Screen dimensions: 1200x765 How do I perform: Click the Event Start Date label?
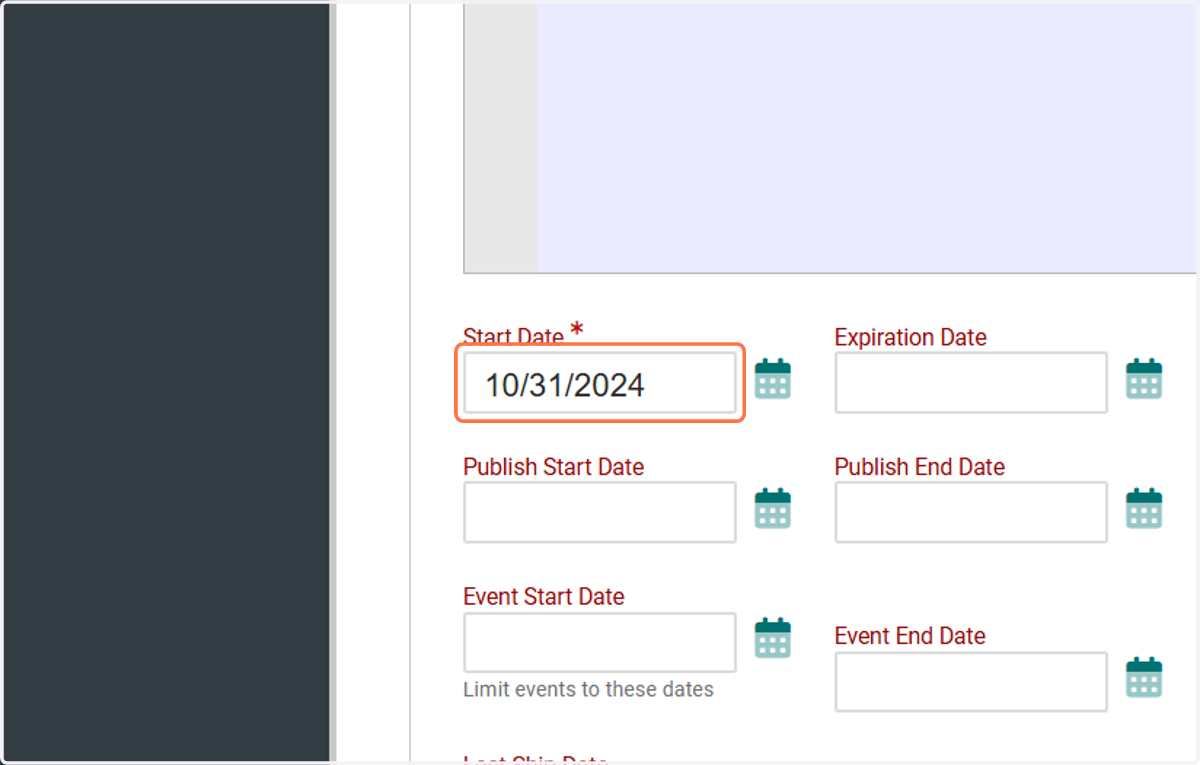click(x=544, y=597)
